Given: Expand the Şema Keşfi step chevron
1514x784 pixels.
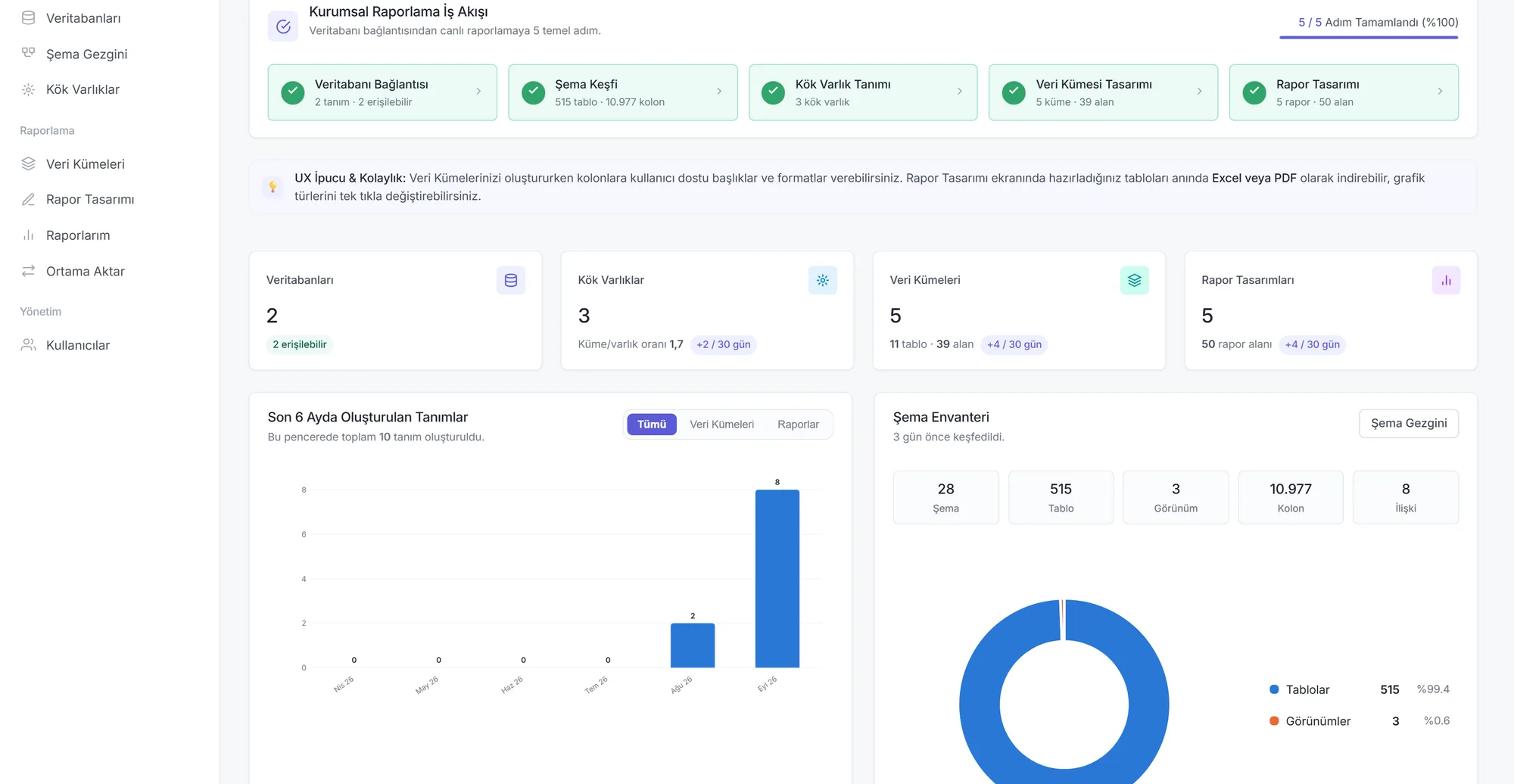Looking at the screenshot, I should tap(719, 92).
